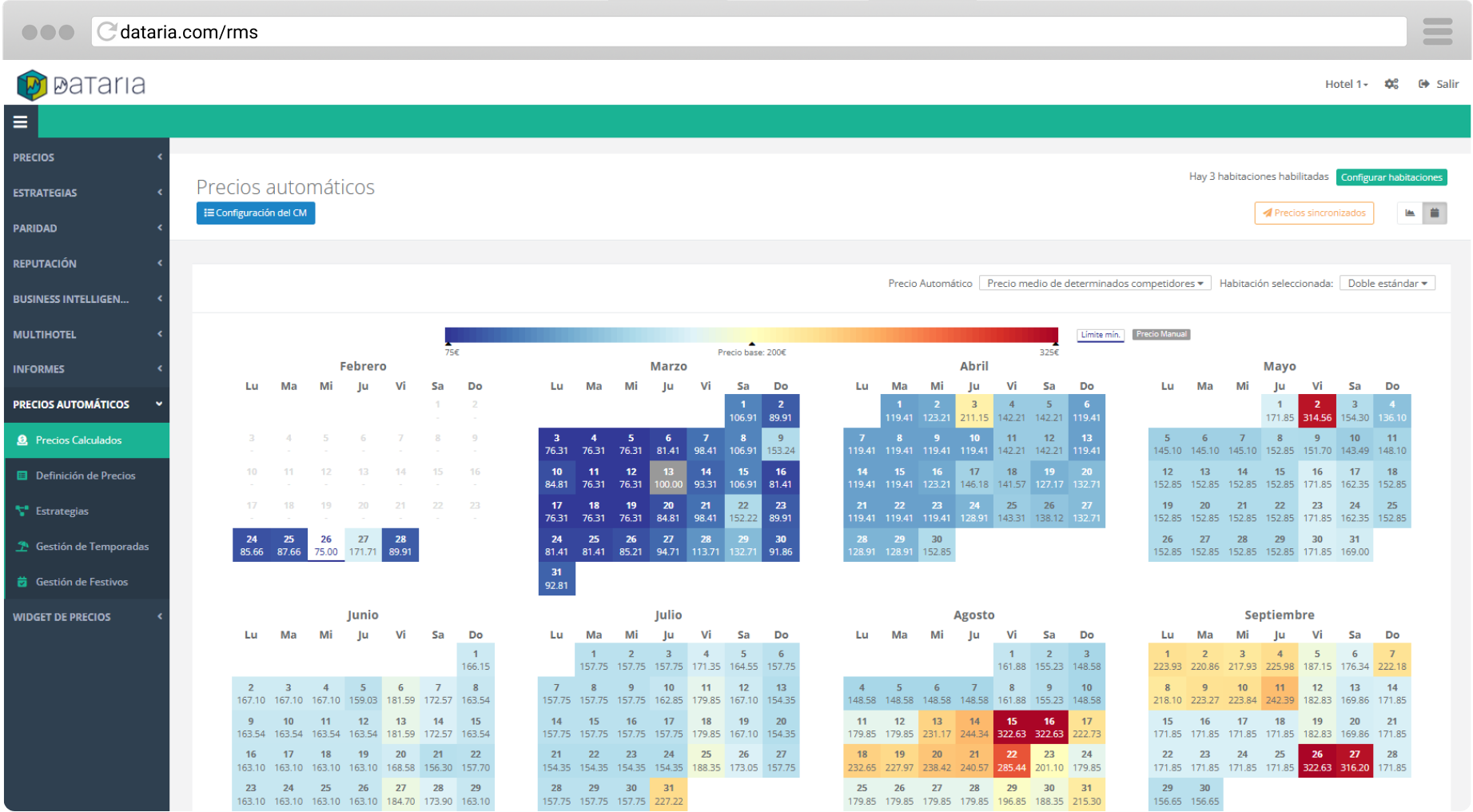Open Gestión de Festivos item

(86, 582)
